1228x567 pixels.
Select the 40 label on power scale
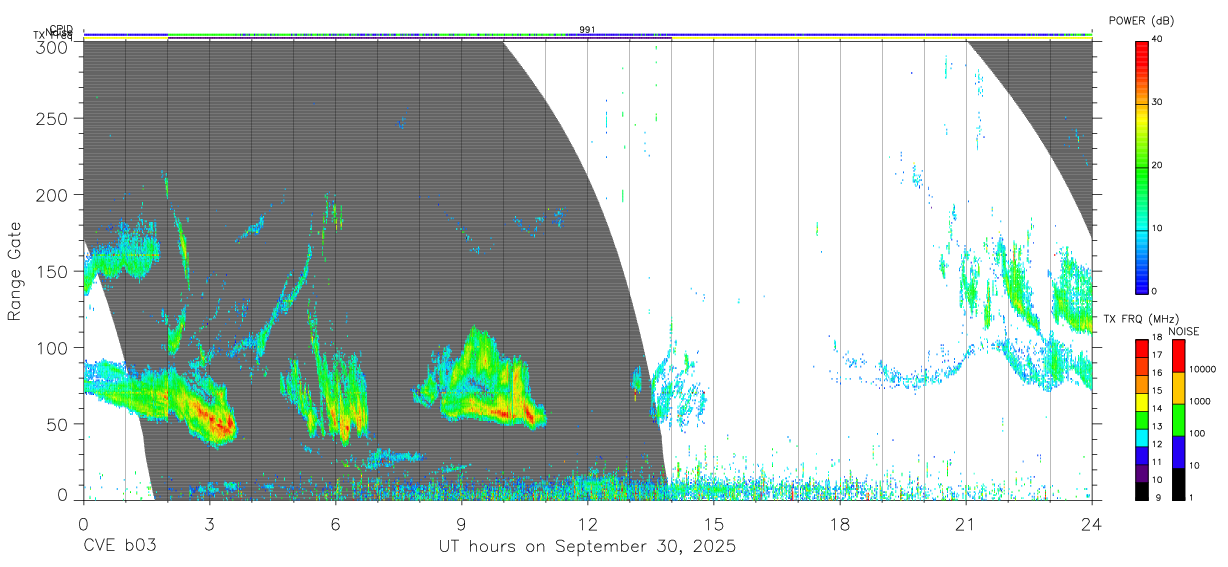(x=1158, y=40)
